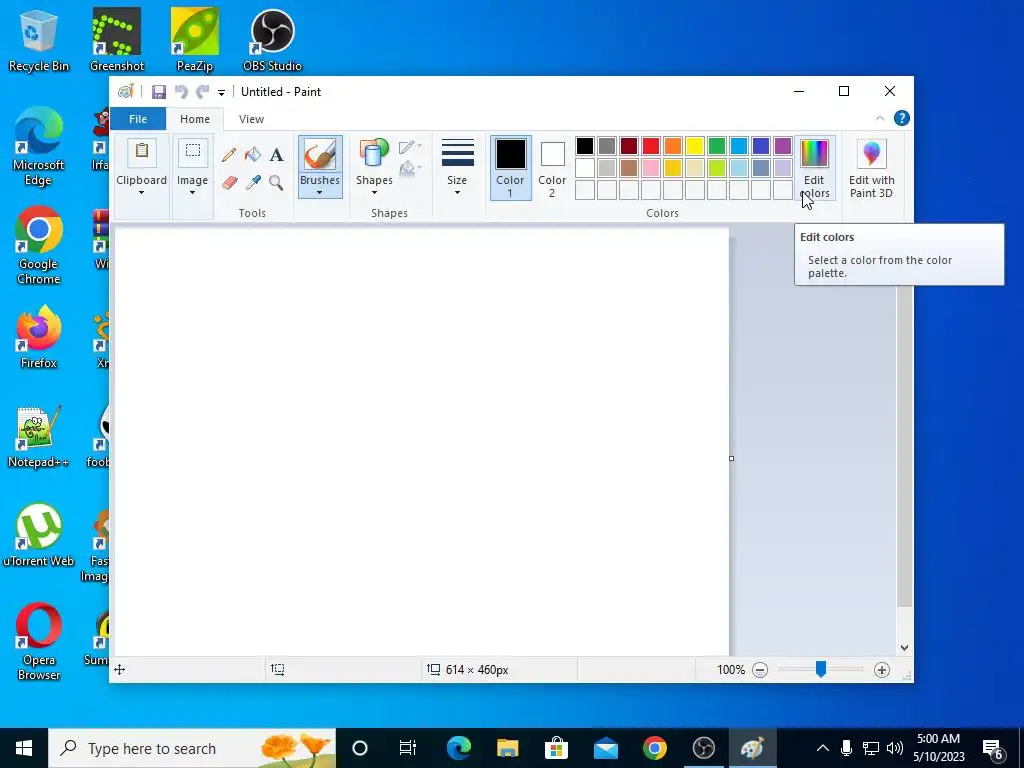This screenshot has height=768, width=1024.
Task: Expand the Clipboard dropdown arrow
Action: click(141, 193)
